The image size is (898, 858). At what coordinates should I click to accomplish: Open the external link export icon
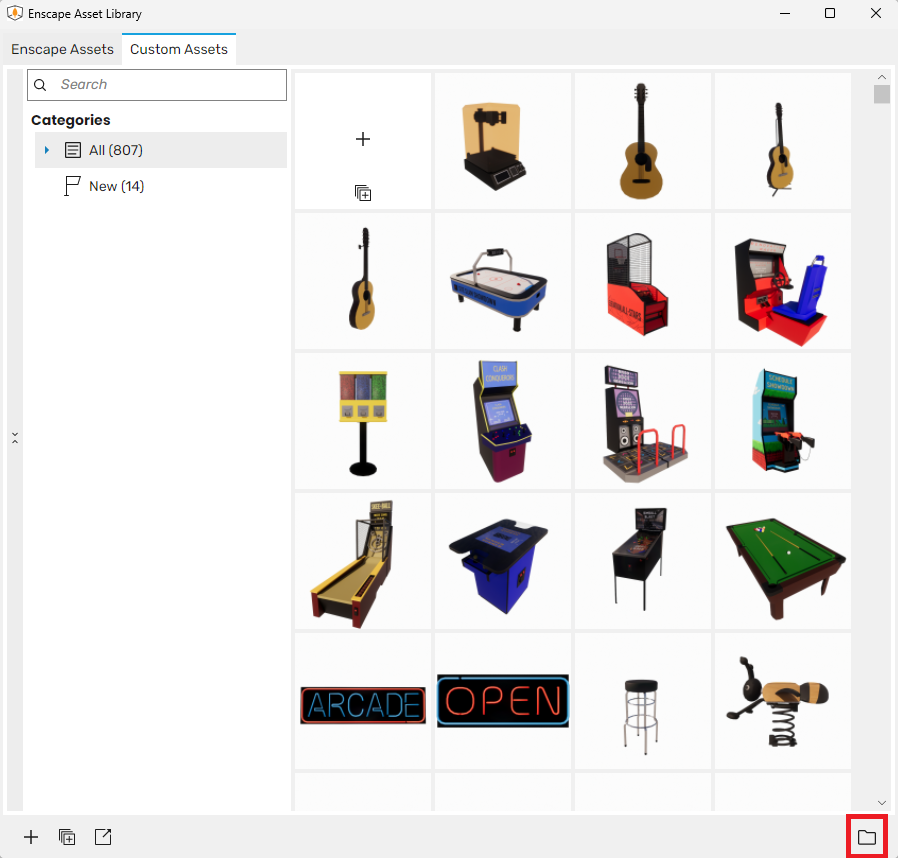[x=103, y=837]
